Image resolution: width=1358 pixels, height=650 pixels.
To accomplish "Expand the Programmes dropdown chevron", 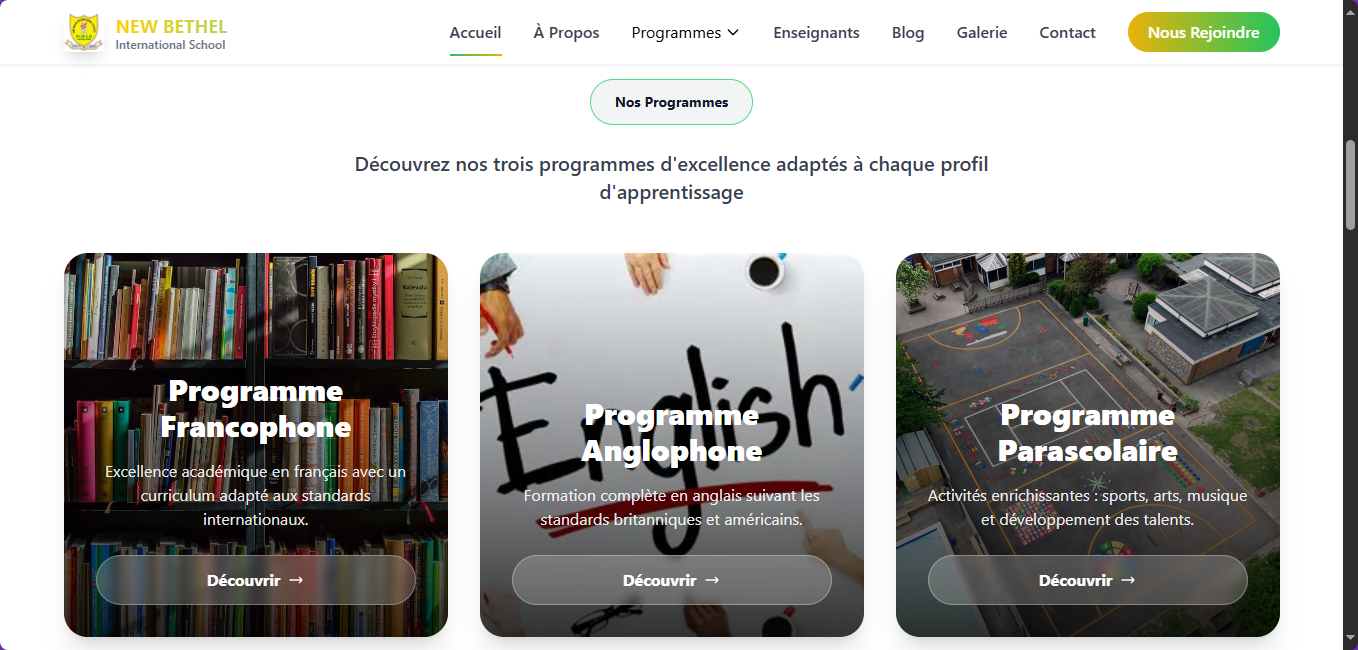I will pos(733,33).
